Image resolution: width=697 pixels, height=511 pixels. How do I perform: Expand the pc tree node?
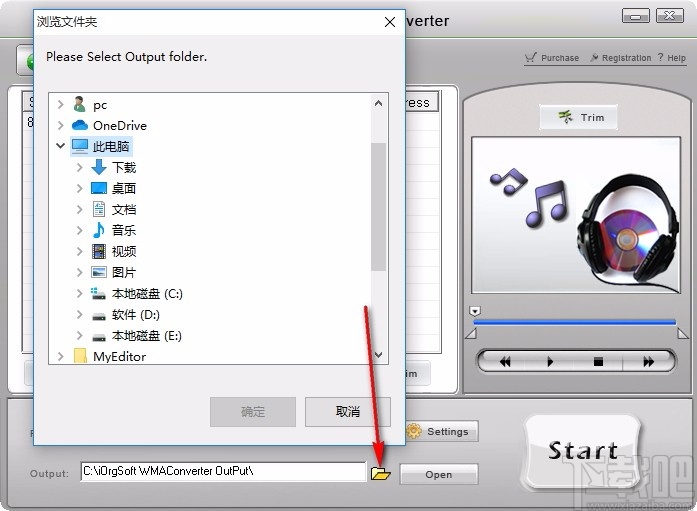pyautogui.click(x=61, y=105)
